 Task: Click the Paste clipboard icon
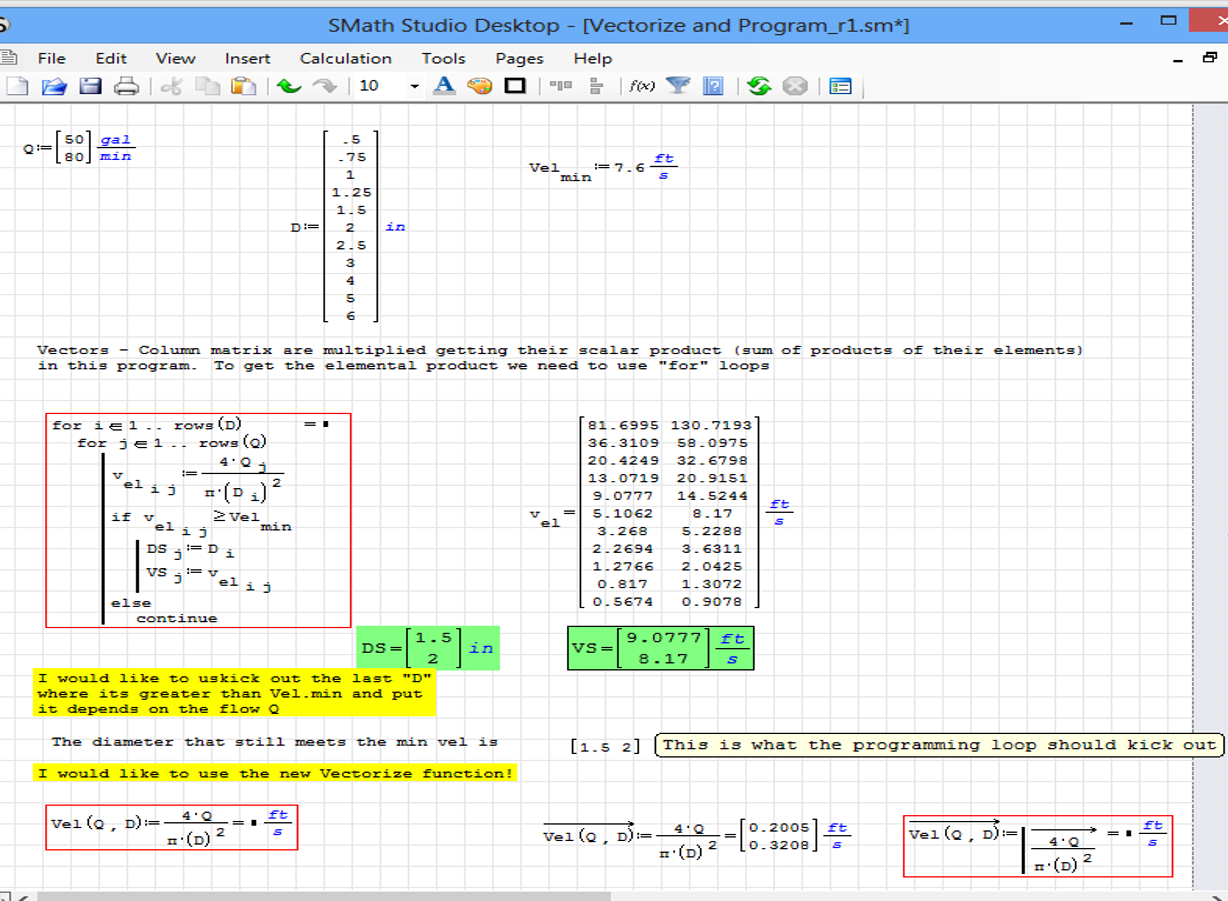point(243,86)
